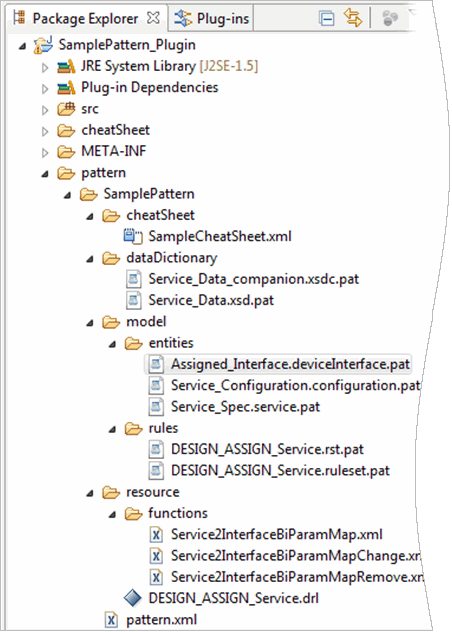Click the Service2InterfaceBiParamMapRemove XML icon
The image size is (452, 632).
(x=156, y=578)
